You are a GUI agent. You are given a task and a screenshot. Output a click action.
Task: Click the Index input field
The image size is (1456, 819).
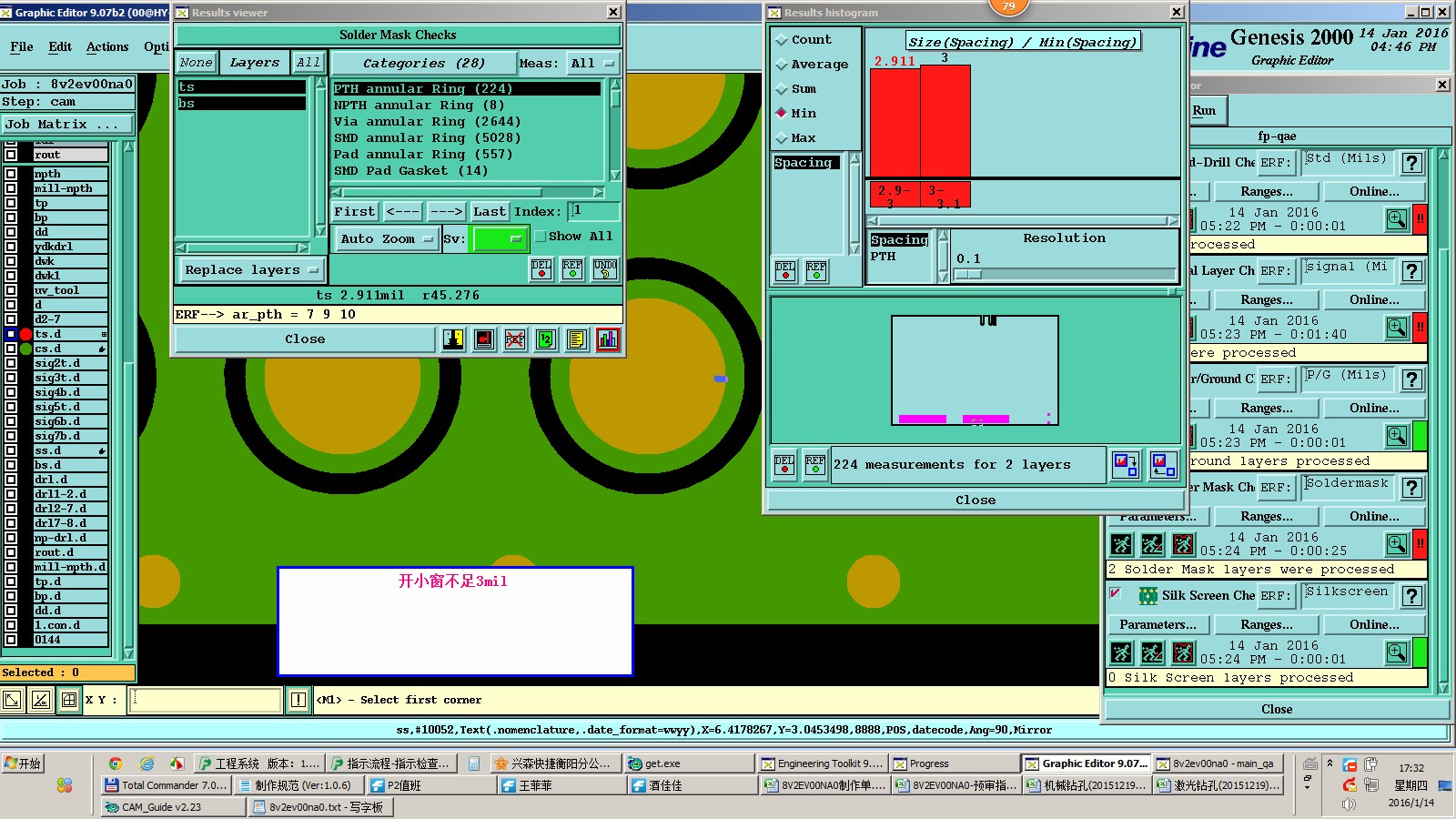593,211
